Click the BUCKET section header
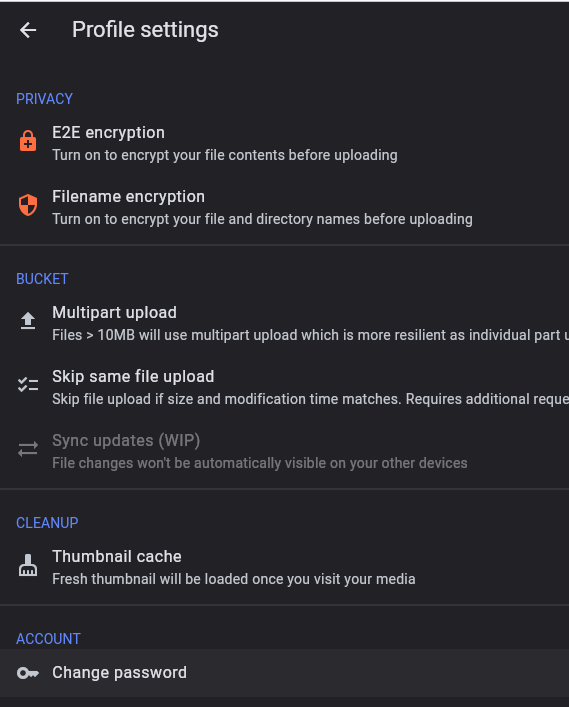This screenshot has width=569, height=707. tap(42, 279)
